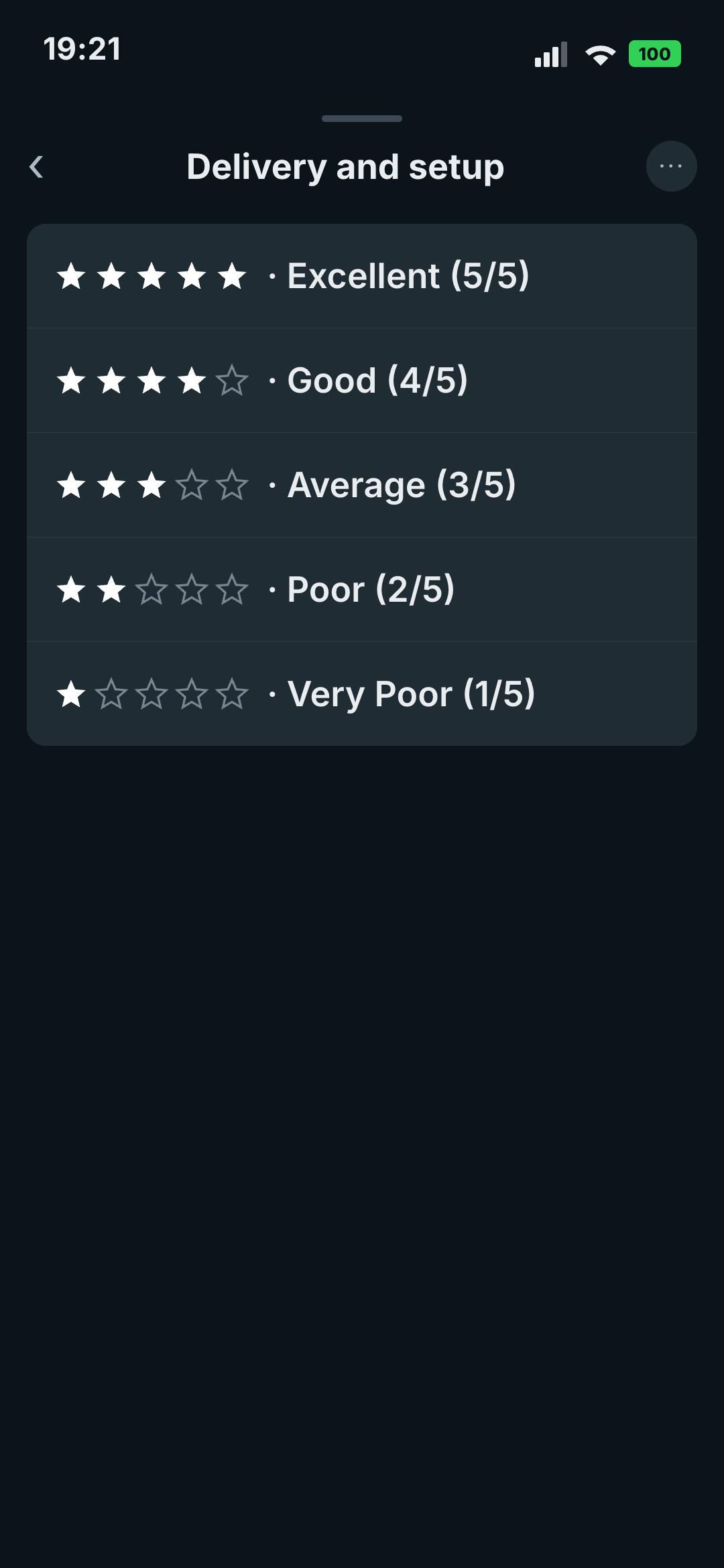Viewport: 724px width, 1568px height.
Task: Tap the third filled star in Average row
Action: (152, 485)
